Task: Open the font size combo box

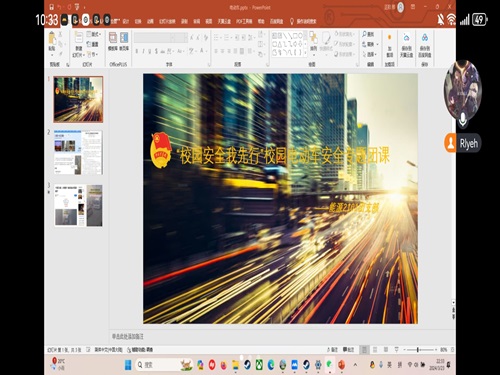Action: [182, 38]
